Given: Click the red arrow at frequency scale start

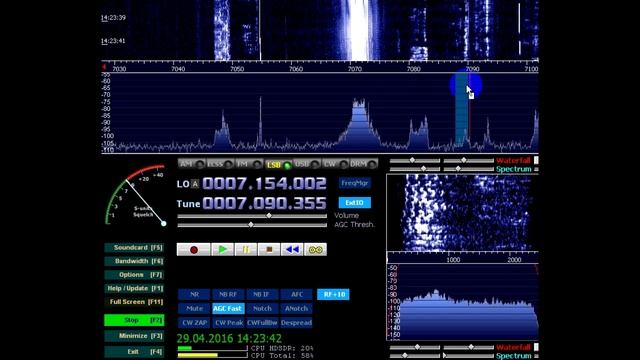Looking at the screenshot, I should [x=104, y=66].
